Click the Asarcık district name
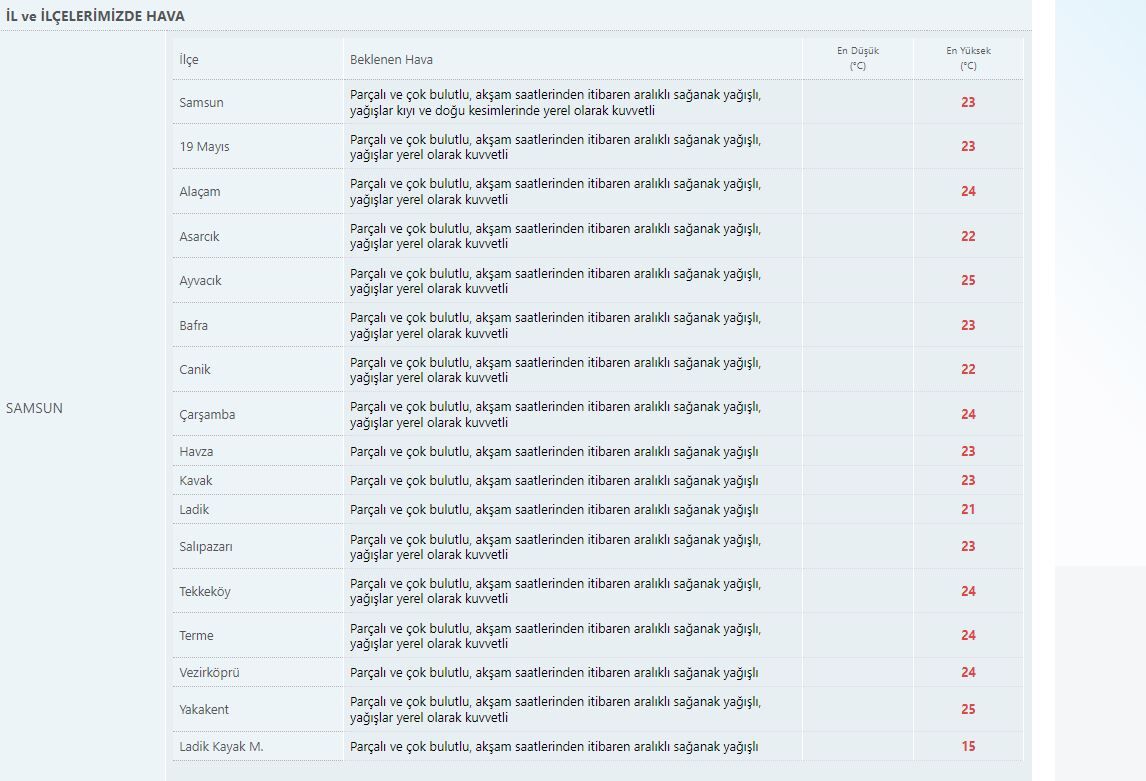 [x=199, y=237]
